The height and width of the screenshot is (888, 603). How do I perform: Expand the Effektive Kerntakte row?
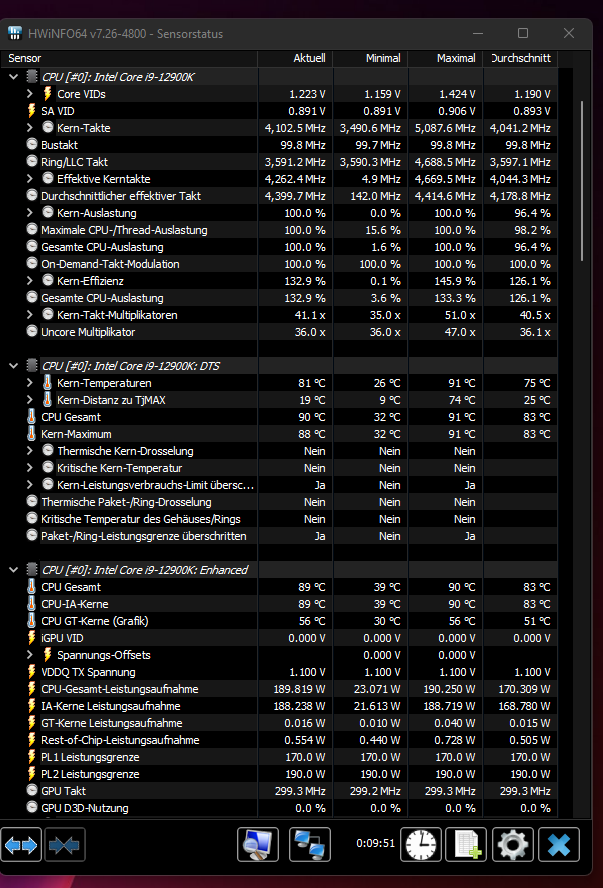tap(30, 178)
